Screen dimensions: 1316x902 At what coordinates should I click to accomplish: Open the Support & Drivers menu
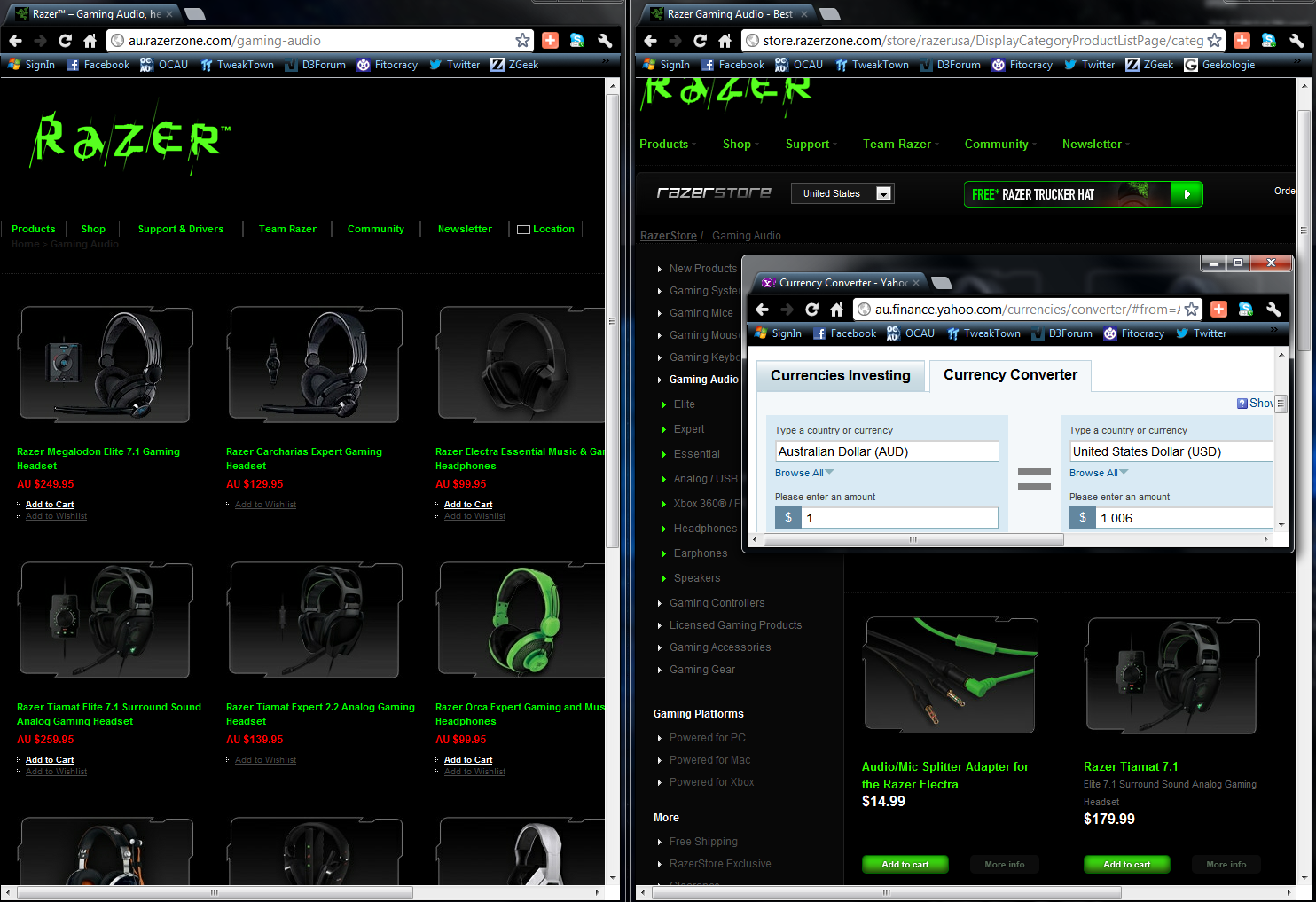(x=181, y=229)
